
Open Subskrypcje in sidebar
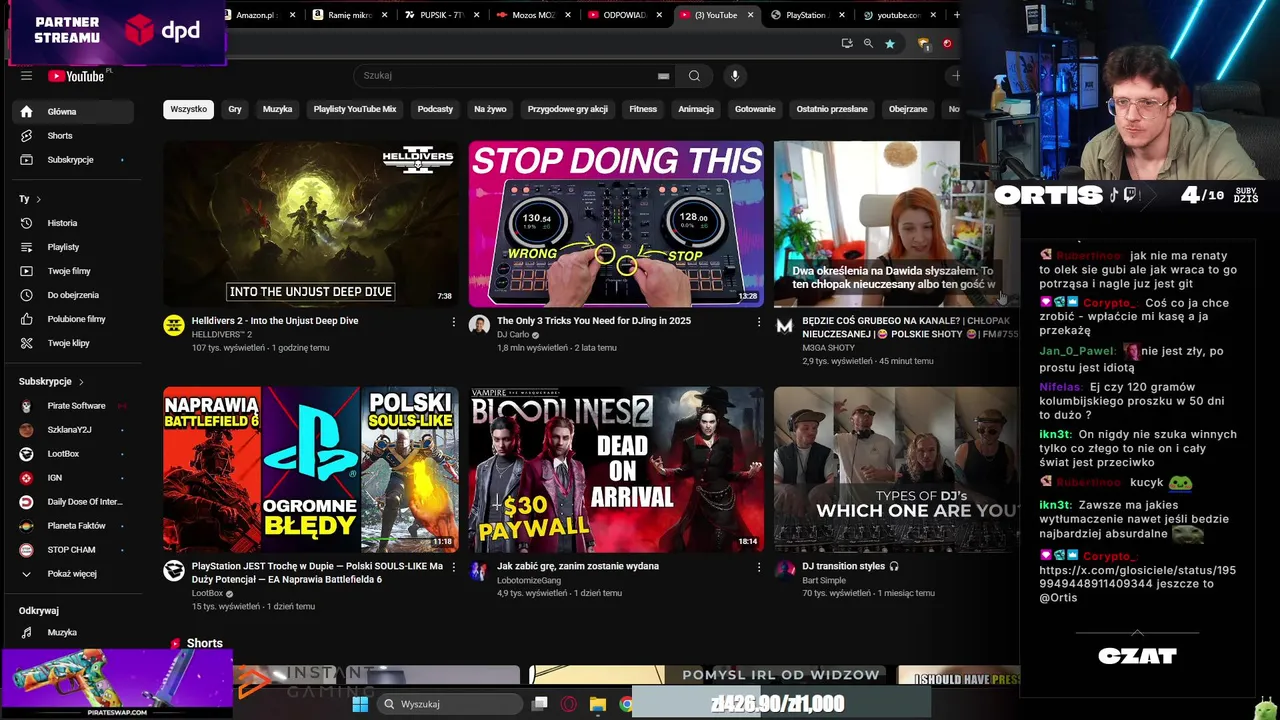coord(71,160)
